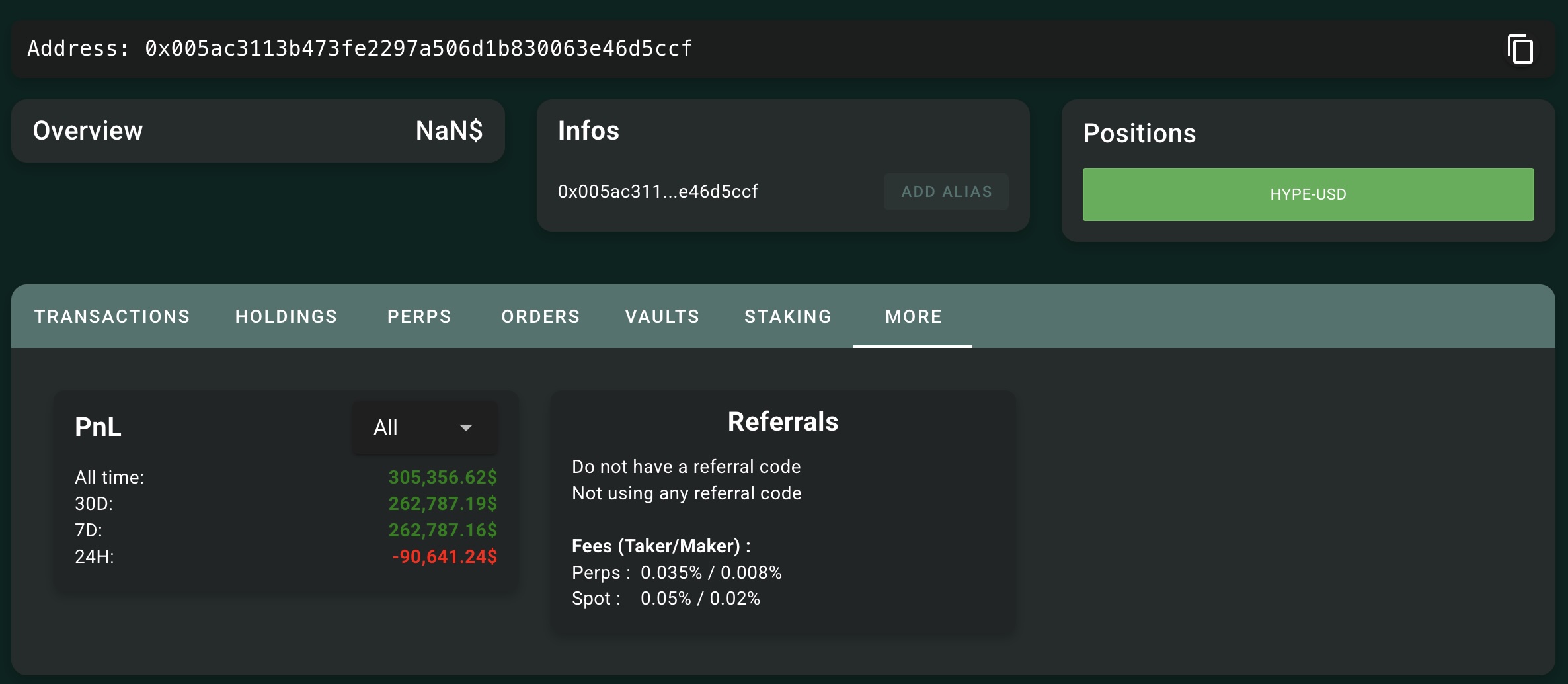Open the HYPE-USD position
The width and height of the screenshot is (1568, 684).
pos(1308,194)
